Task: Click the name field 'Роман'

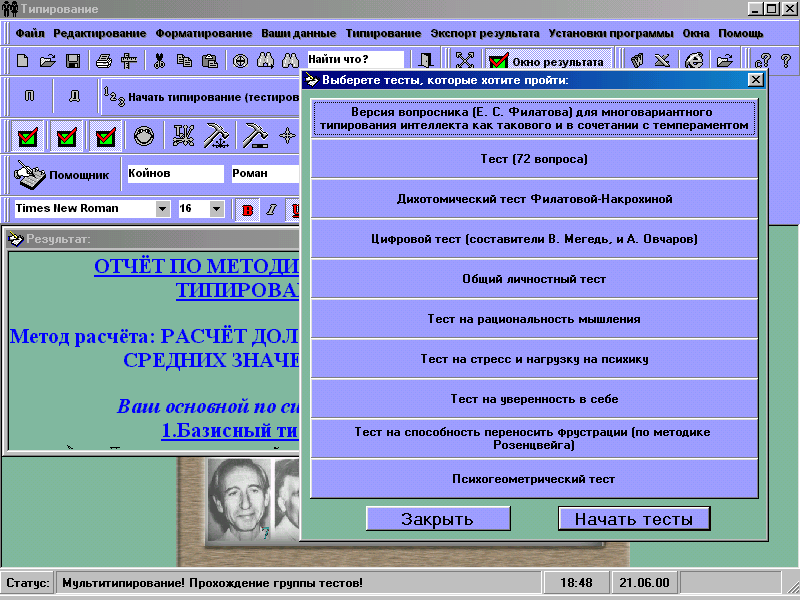Action: point(265,173)
